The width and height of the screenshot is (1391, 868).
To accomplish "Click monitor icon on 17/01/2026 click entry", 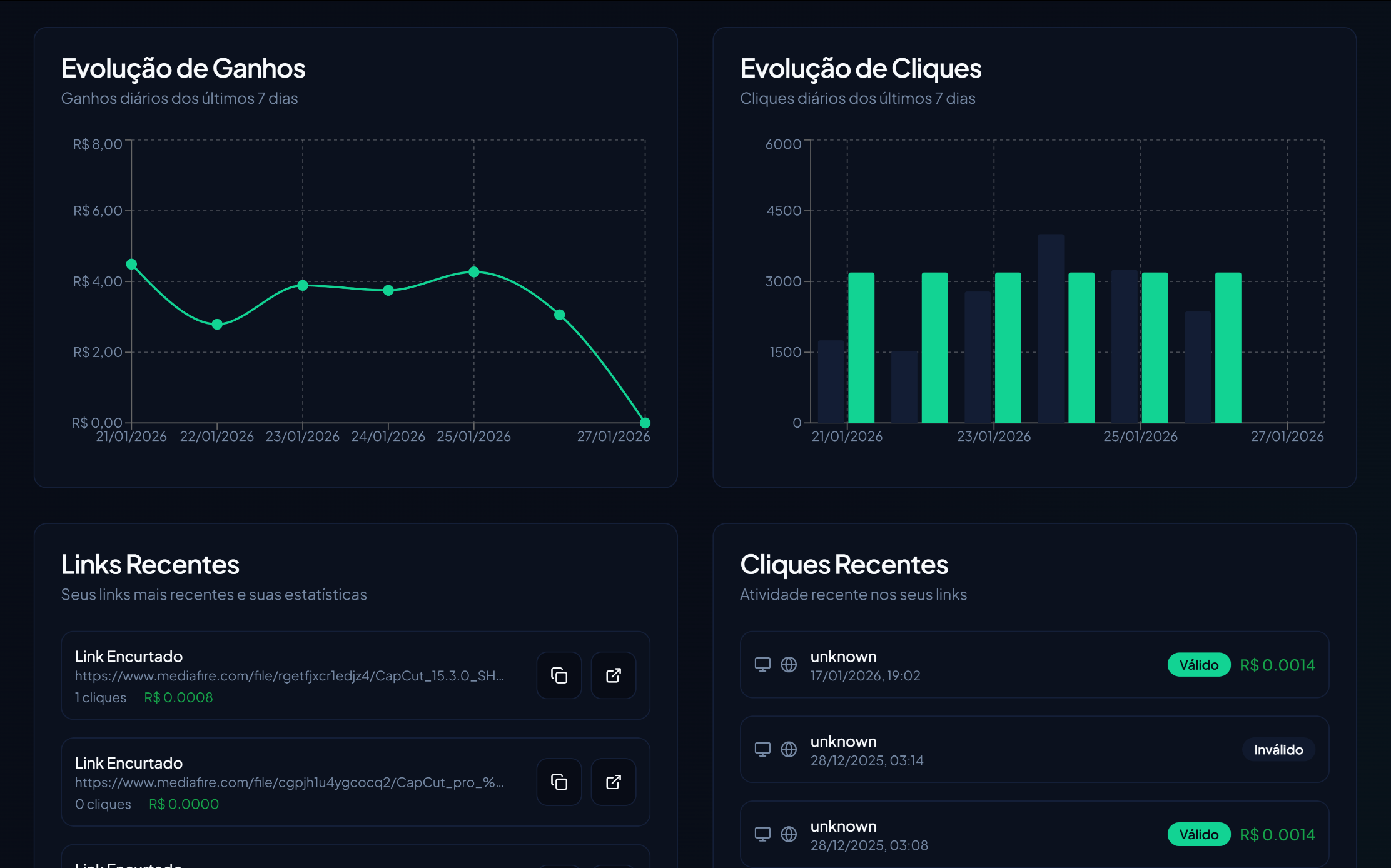I will pos(762,664).
